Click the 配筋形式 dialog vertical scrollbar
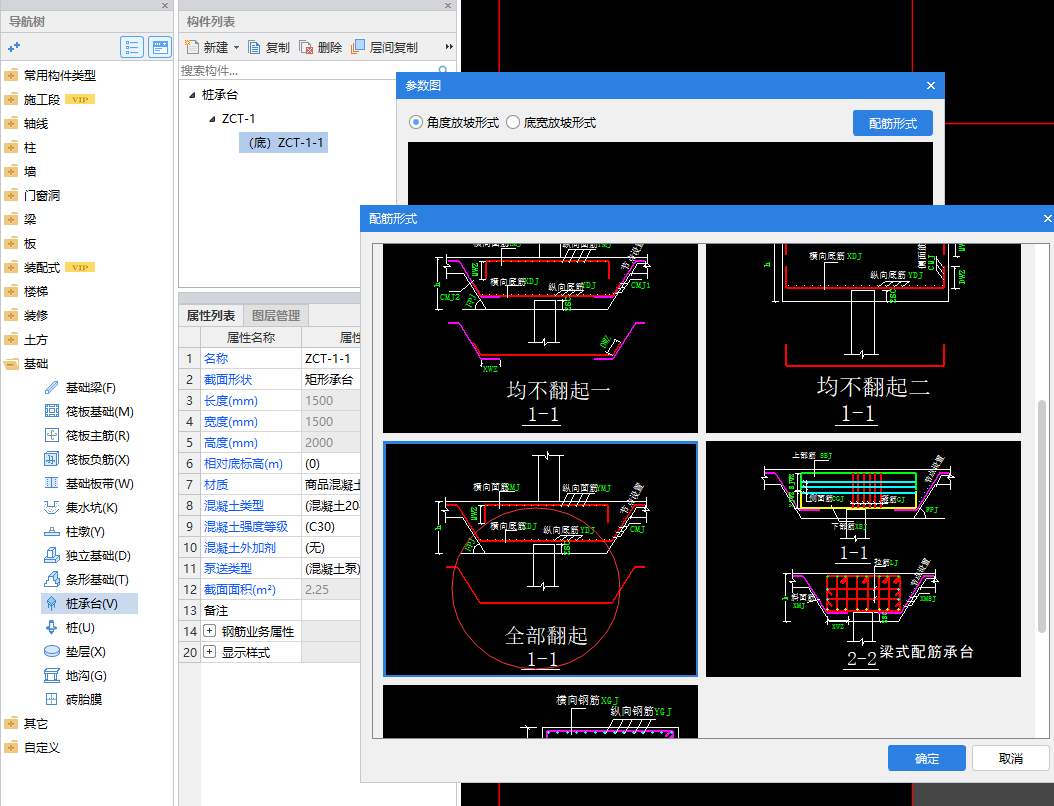The width and height of the screenshot is (1054, 806). (1042, 516)
